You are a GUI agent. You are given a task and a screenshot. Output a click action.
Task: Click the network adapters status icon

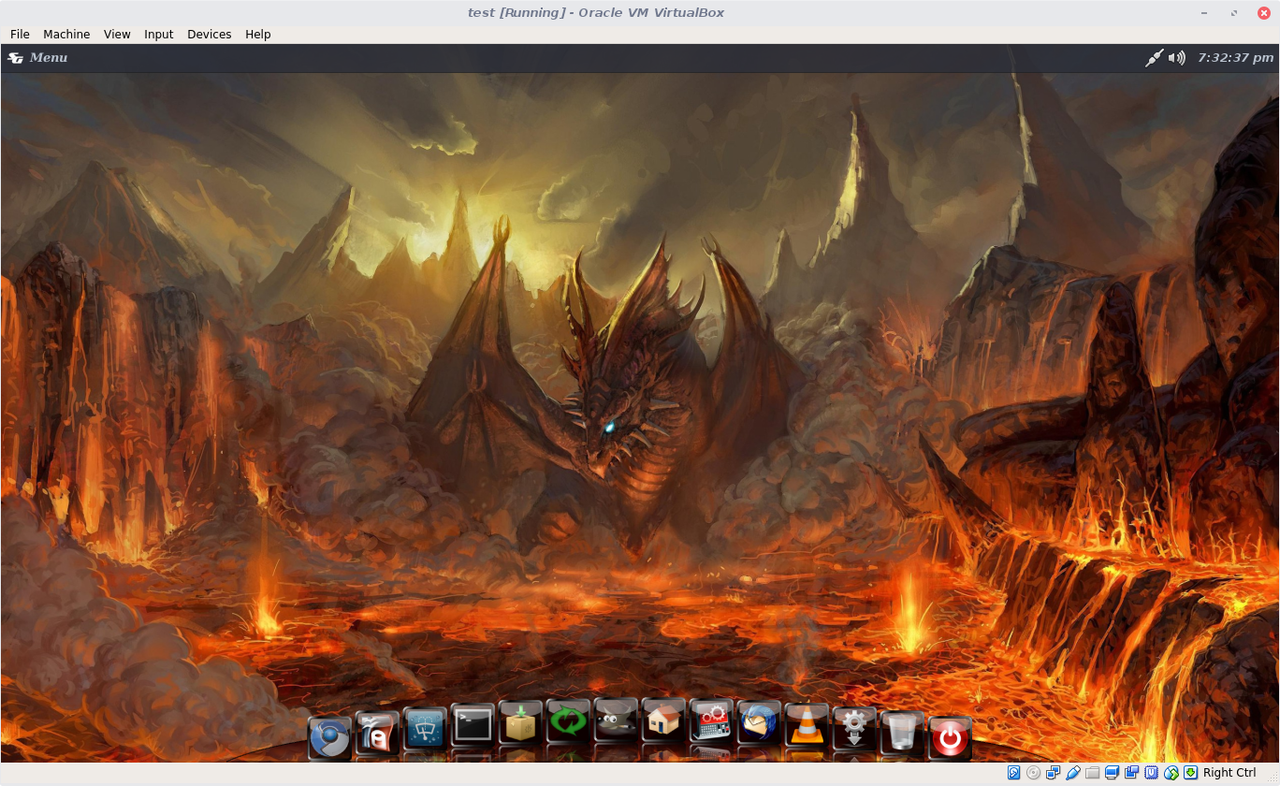[1053, 773]
